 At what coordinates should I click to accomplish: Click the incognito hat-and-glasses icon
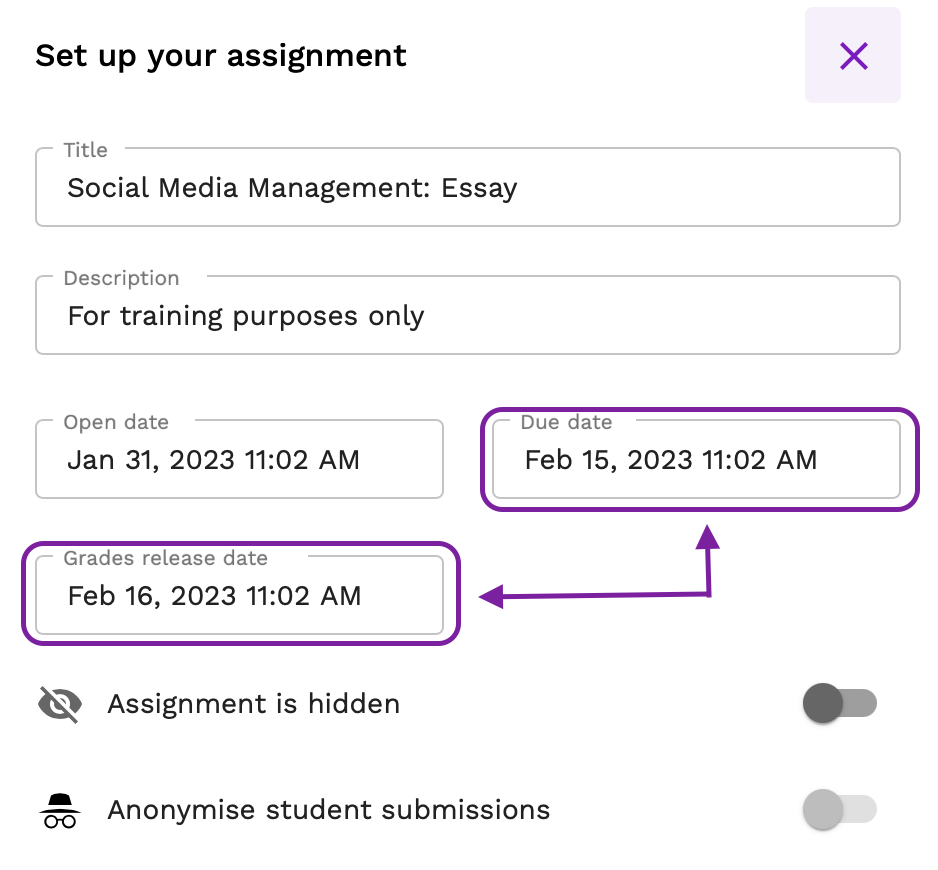pyautogui.click(x=60, y=811)
